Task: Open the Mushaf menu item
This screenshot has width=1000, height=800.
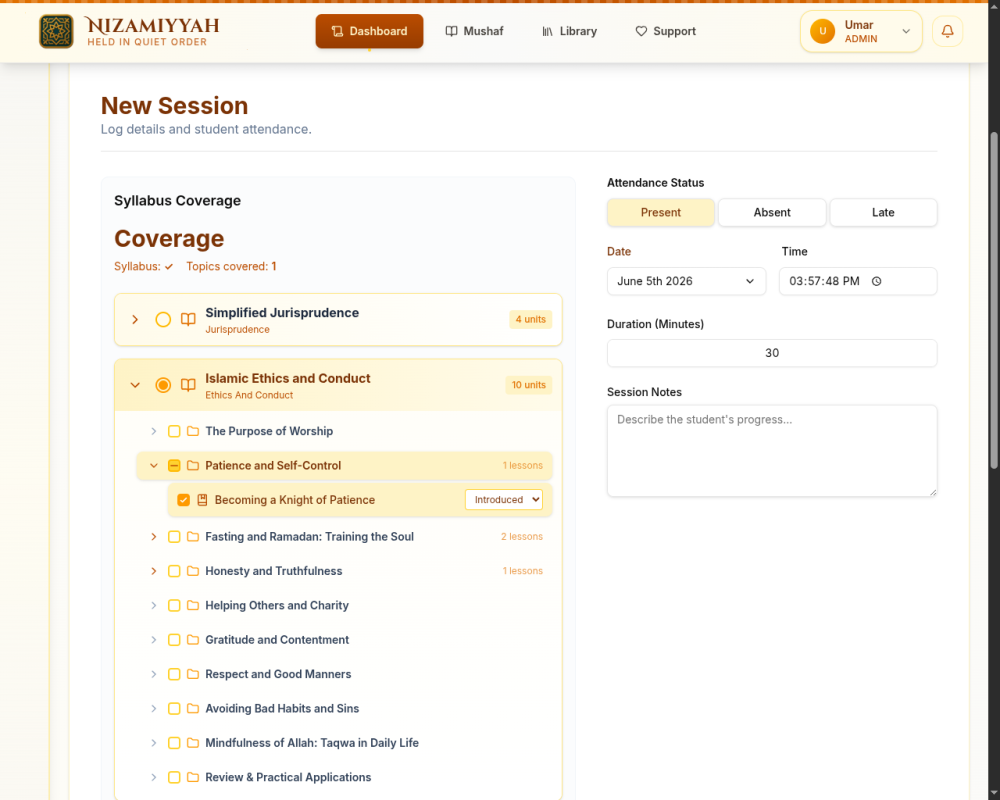Action: (474, 31)
